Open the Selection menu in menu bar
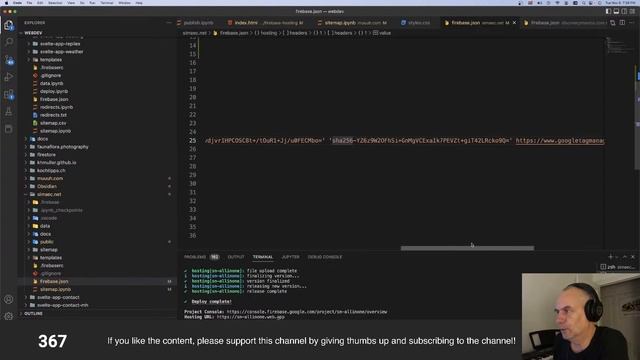640x360 pixels. coord(55,3)
